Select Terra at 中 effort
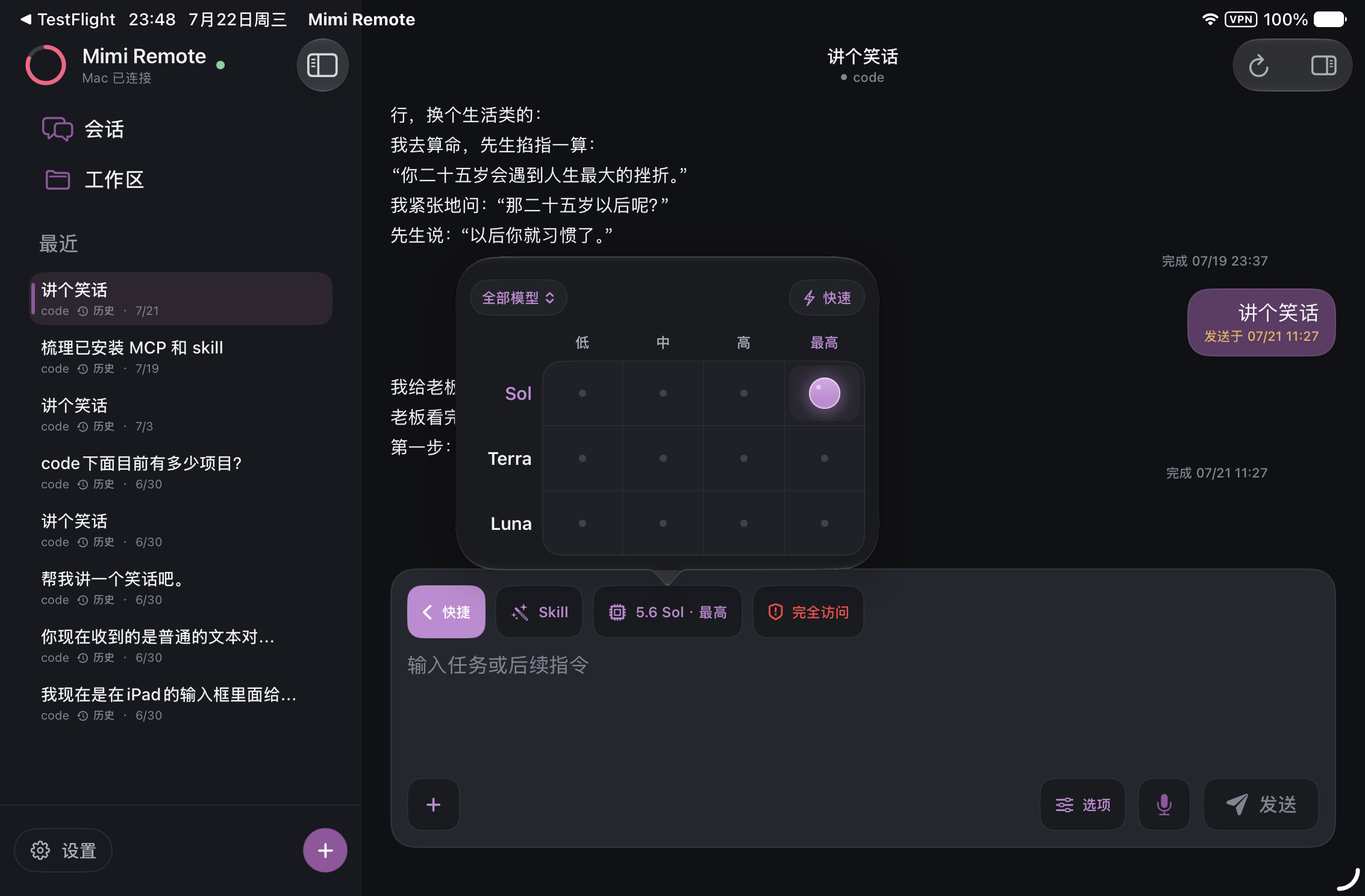The image size is (1365, 896). tap(663, 458)
